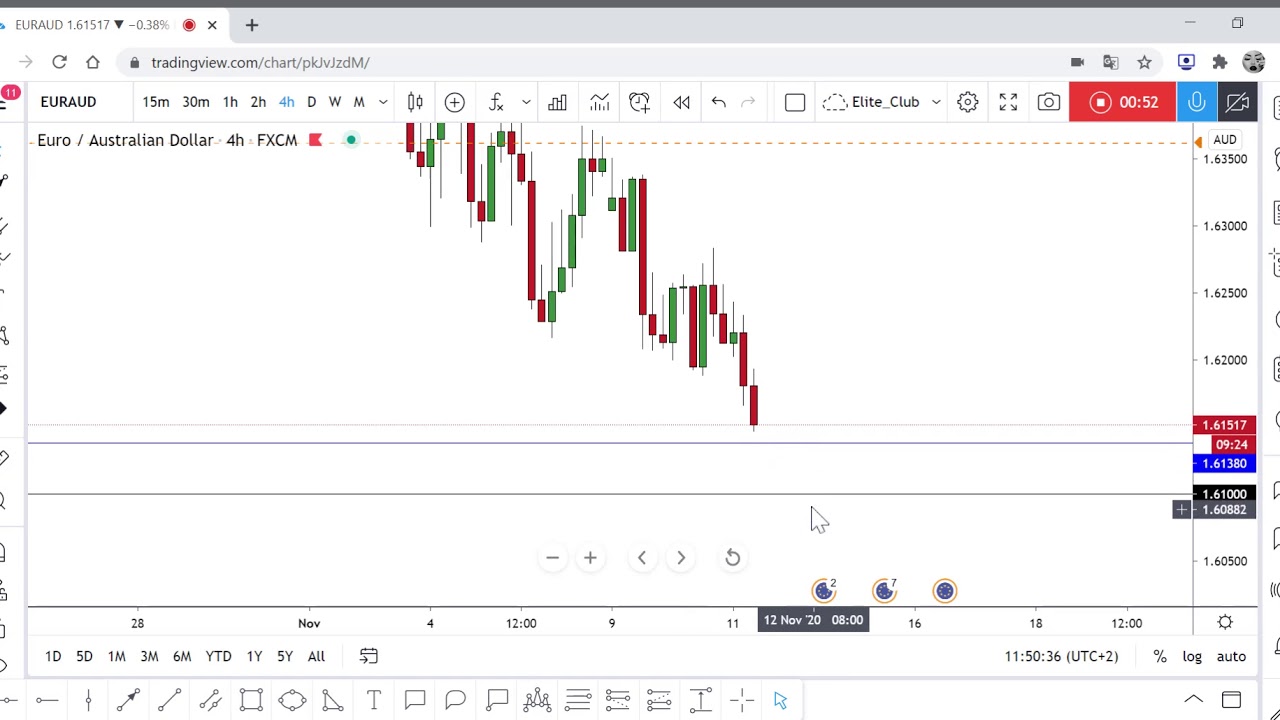Screen dimensions: 1280x720
Task: Move chart left with arrow button
Action: click(x=642, y=558)
